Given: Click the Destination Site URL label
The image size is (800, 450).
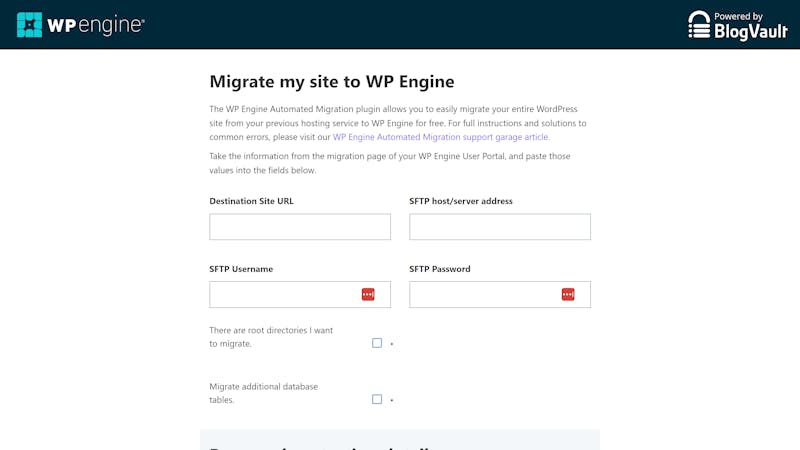Looking at the screenshot, I should [x=251, y=201].
